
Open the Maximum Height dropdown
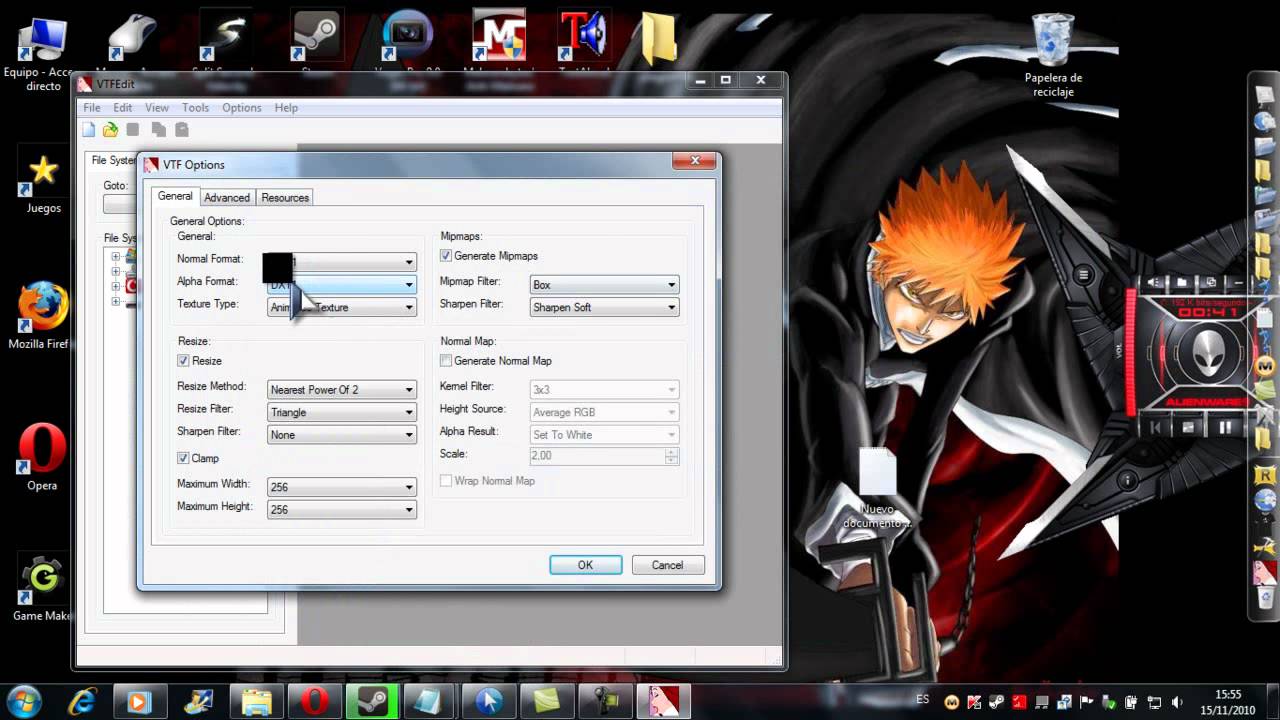341,509
